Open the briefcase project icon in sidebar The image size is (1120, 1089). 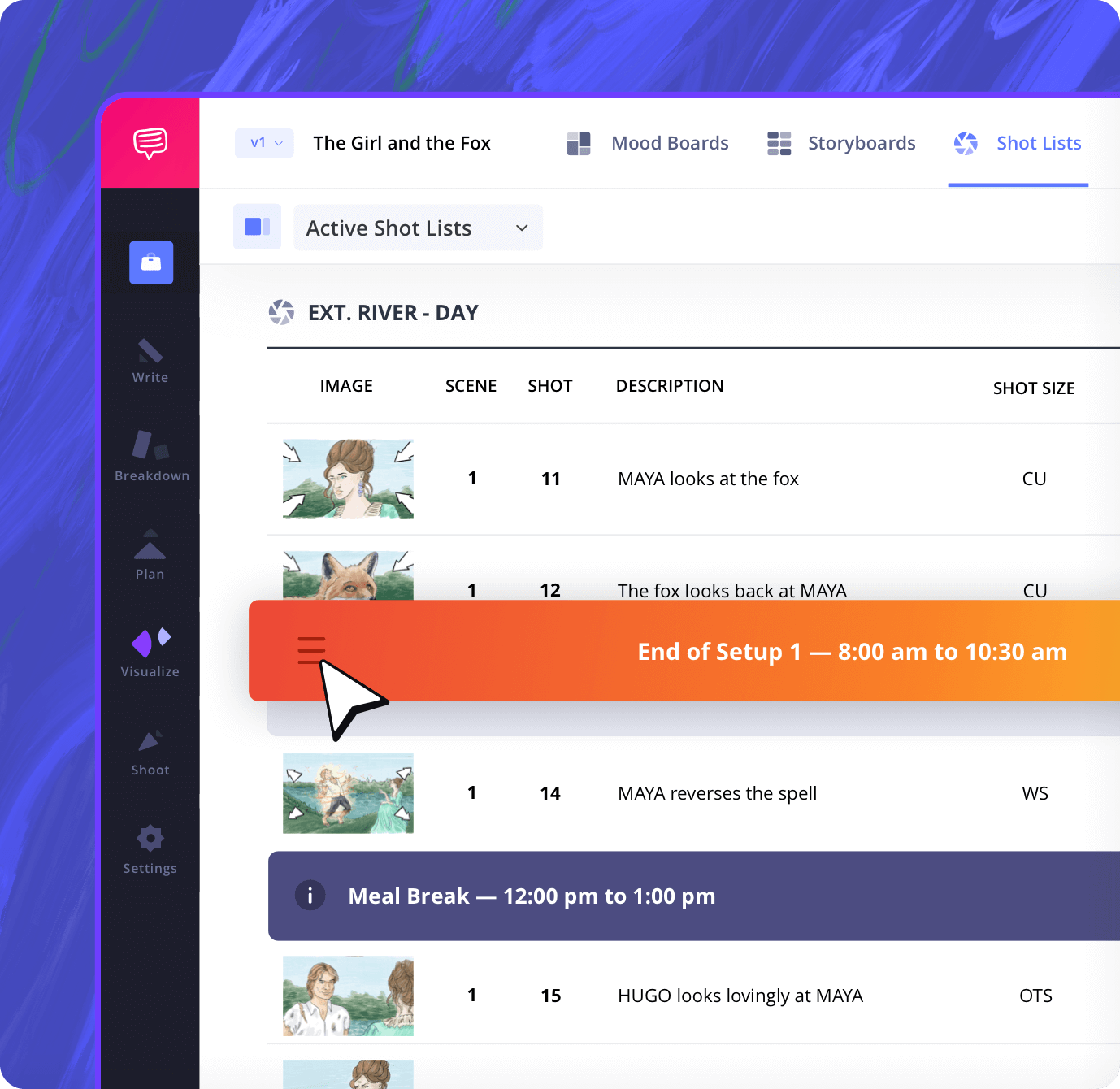coord(151,262)
